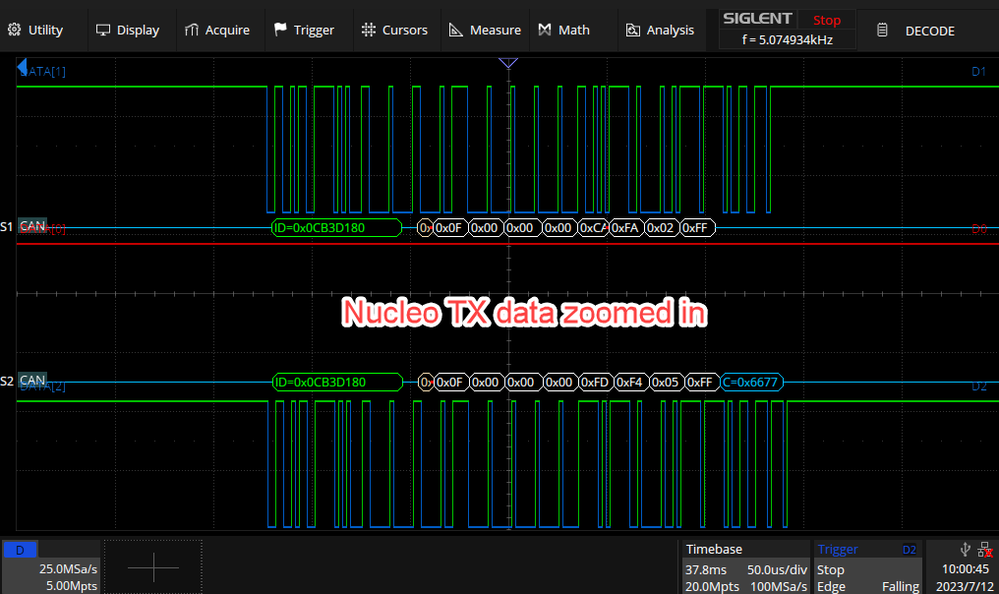Click the 50.0us/div timebase value
The width and height of the screenshot is (999, 594).
coord(777,569)
